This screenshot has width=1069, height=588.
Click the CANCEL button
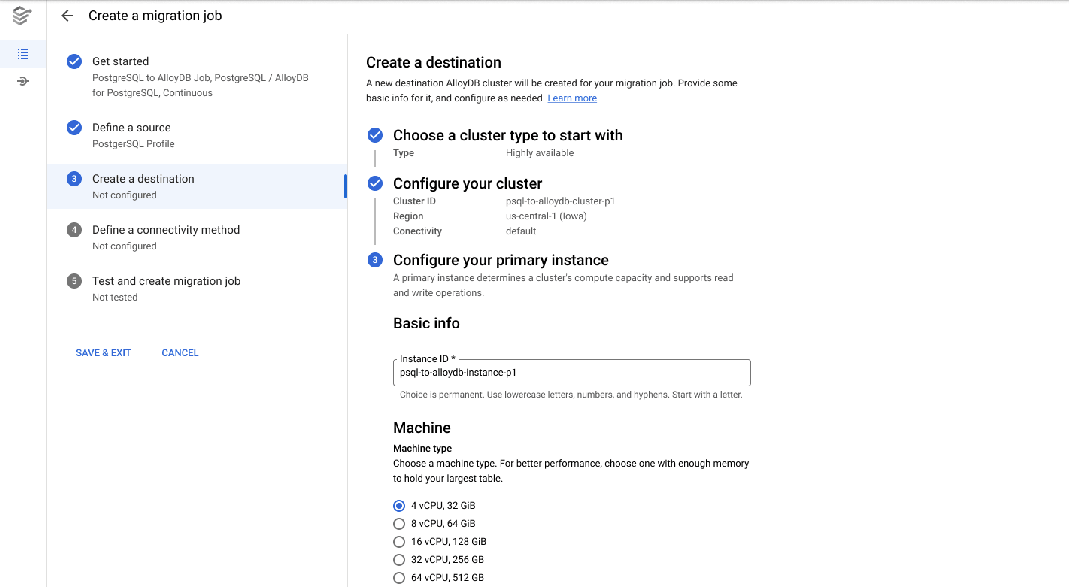pyautogui.click(x=179, y=352)
